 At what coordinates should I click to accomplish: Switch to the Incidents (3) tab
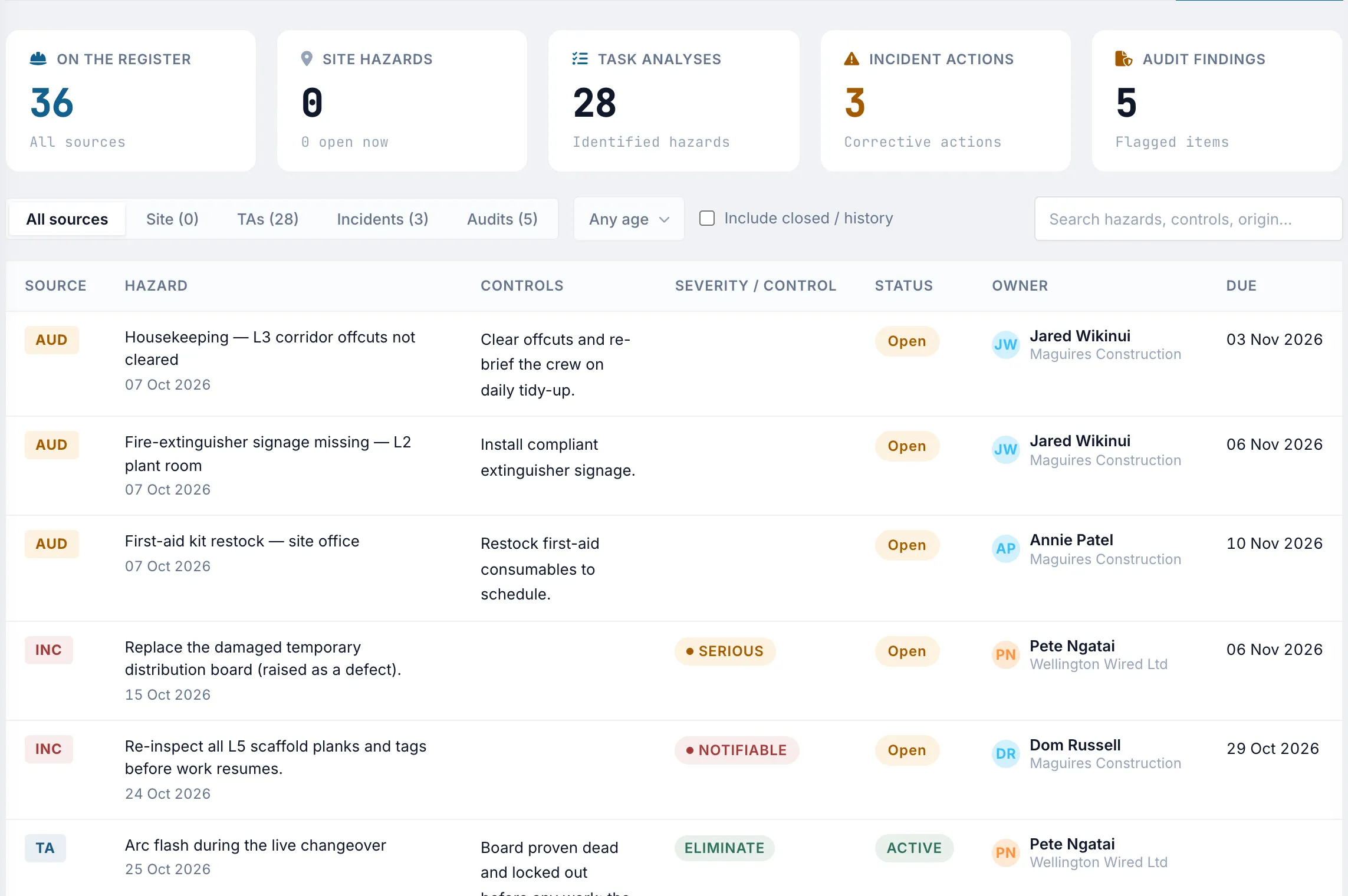(x=383, y=219)
